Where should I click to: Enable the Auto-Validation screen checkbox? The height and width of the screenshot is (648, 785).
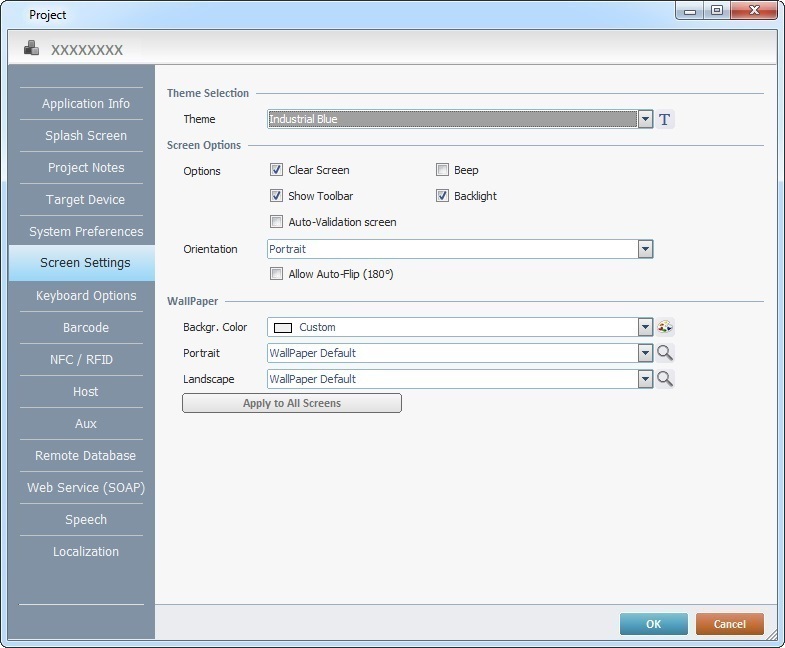pos(276,222)
